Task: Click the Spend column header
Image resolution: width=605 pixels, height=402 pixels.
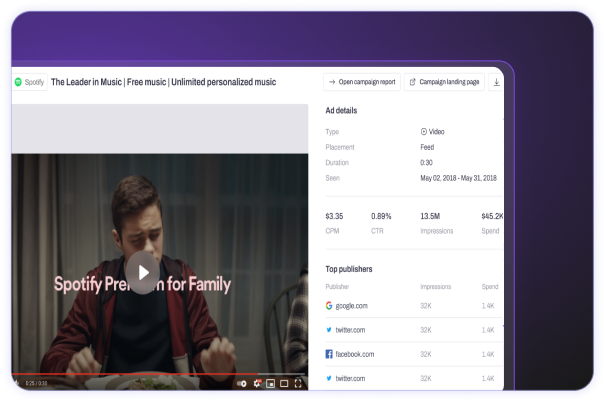Action: [x=490, y=285]
